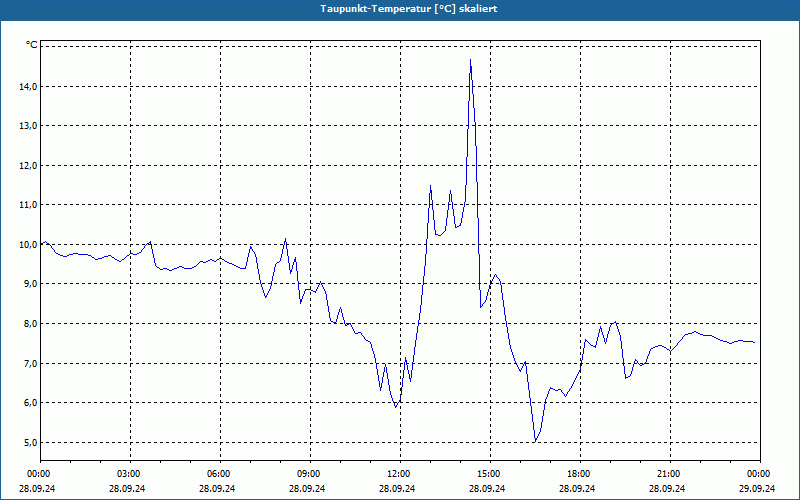Image resolution: width=800 pixels, height=500 pixels.
Task: Click the '12,0' y-axis value
Action: [x=29, y=166]
